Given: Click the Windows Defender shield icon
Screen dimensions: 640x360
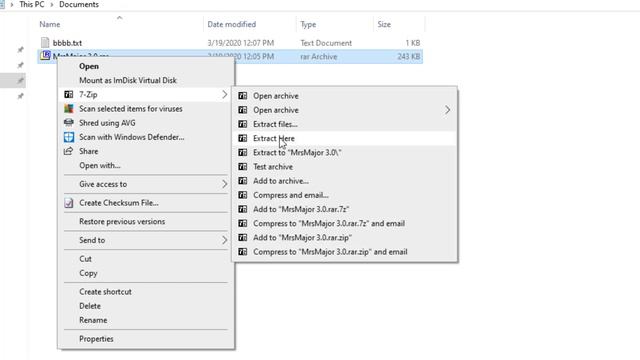Looking at the screenshot, I should (69, 137).
